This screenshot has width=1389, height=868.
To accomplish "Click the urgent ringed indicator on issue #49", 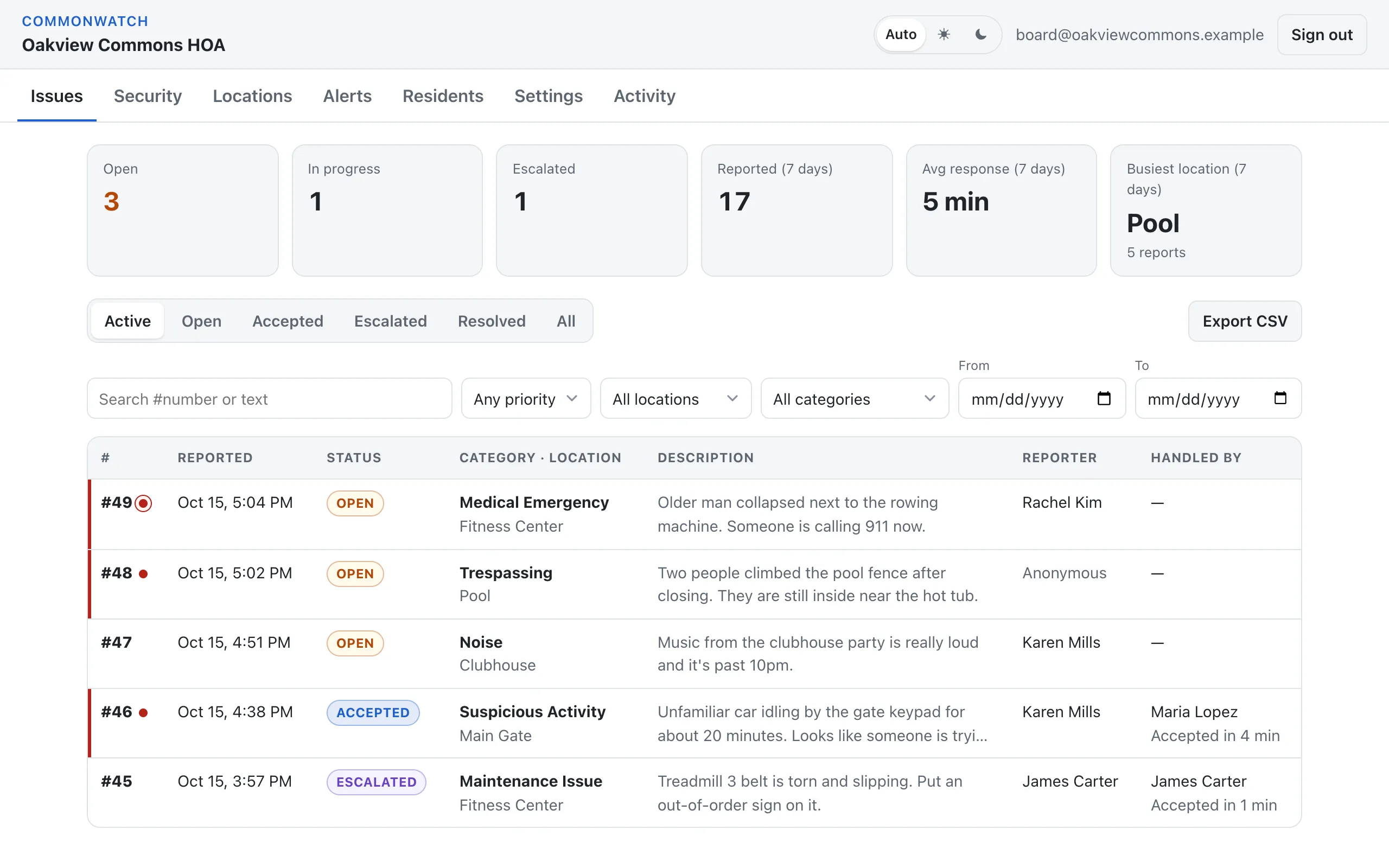I will coord(143,503).
